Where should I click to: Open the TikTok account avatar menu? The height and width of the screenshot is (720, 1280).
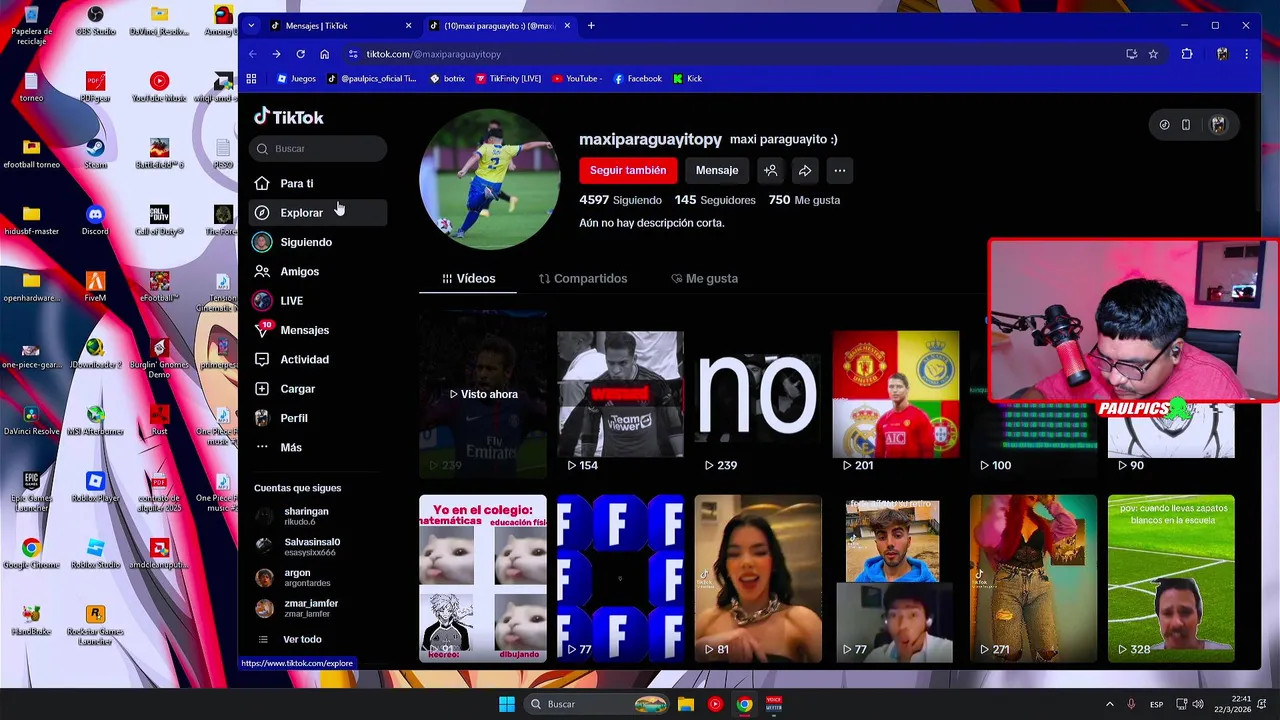[x=1218, y=125]
